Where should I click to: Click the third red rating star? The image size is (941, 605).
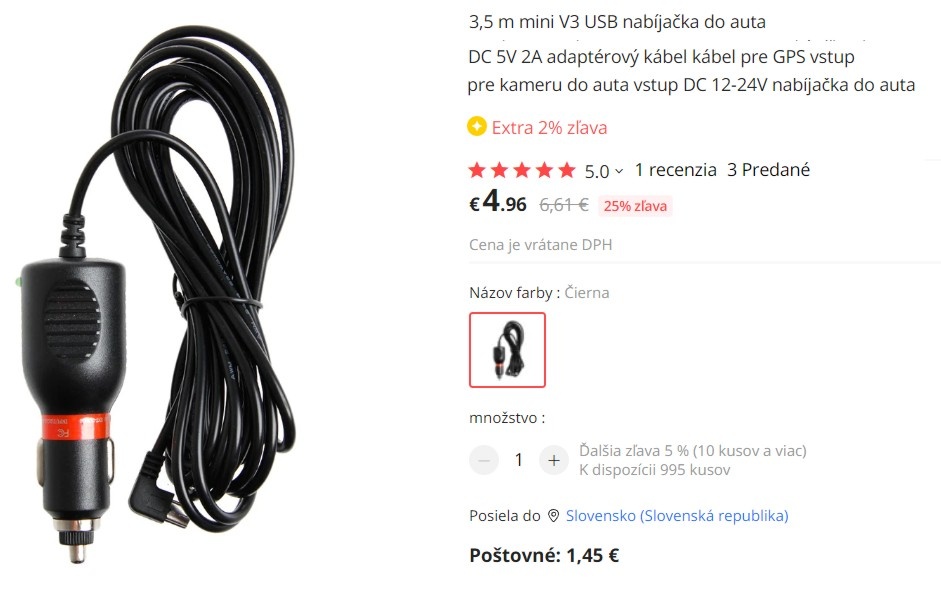pos(522,170)
